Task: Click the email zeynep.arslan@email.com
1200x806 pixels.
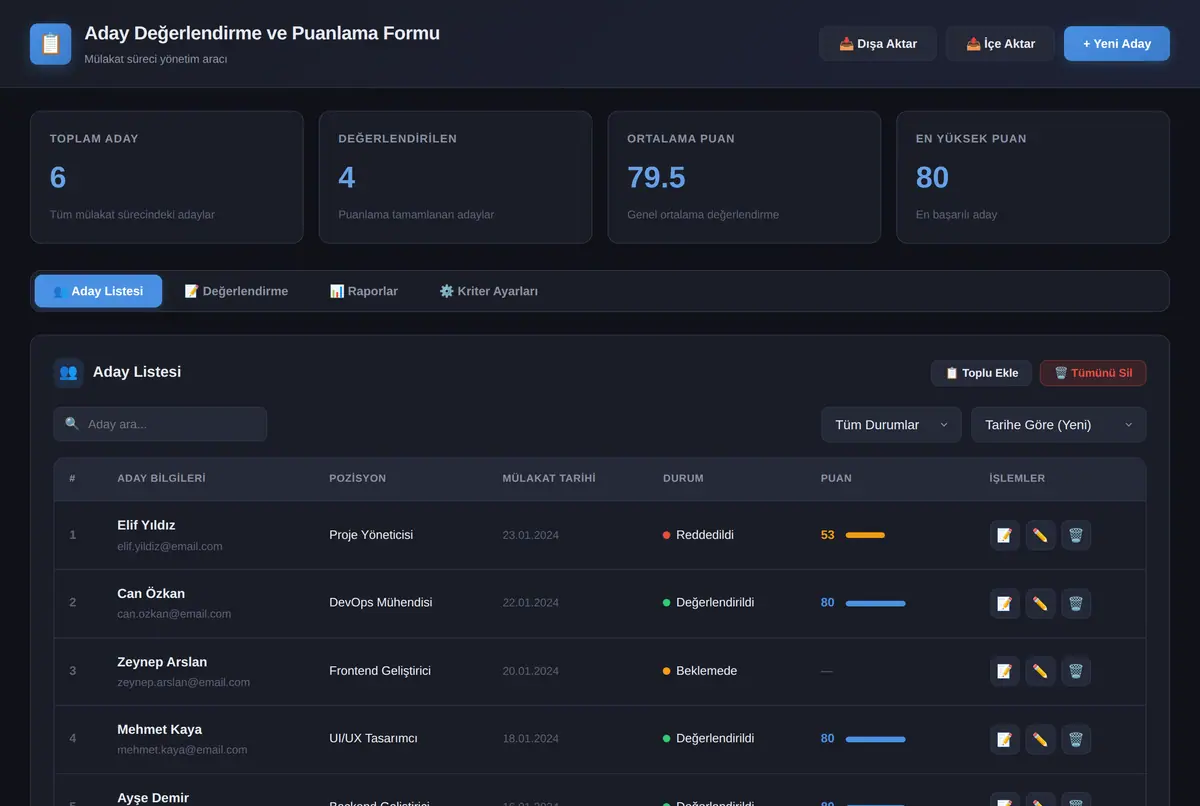Action: tap(184, 682)
